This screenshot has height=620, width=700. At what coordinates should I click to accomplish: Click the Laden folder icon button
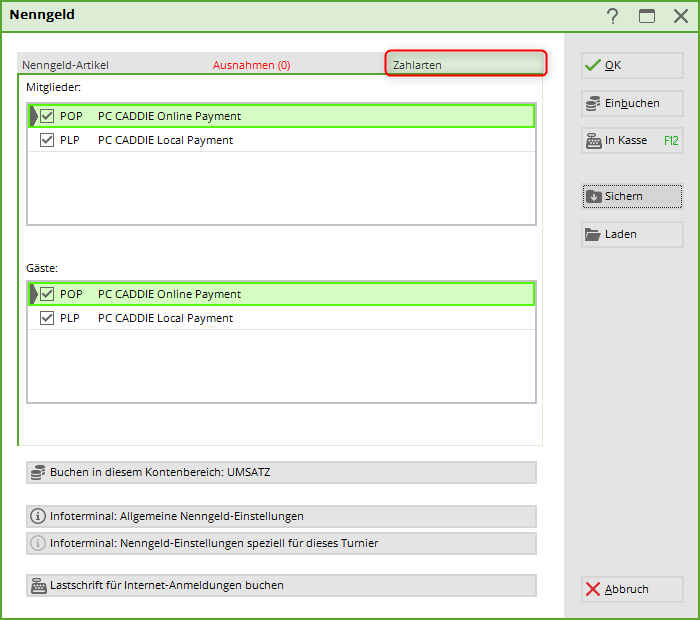pyautogui.click(x=593, y=234)
